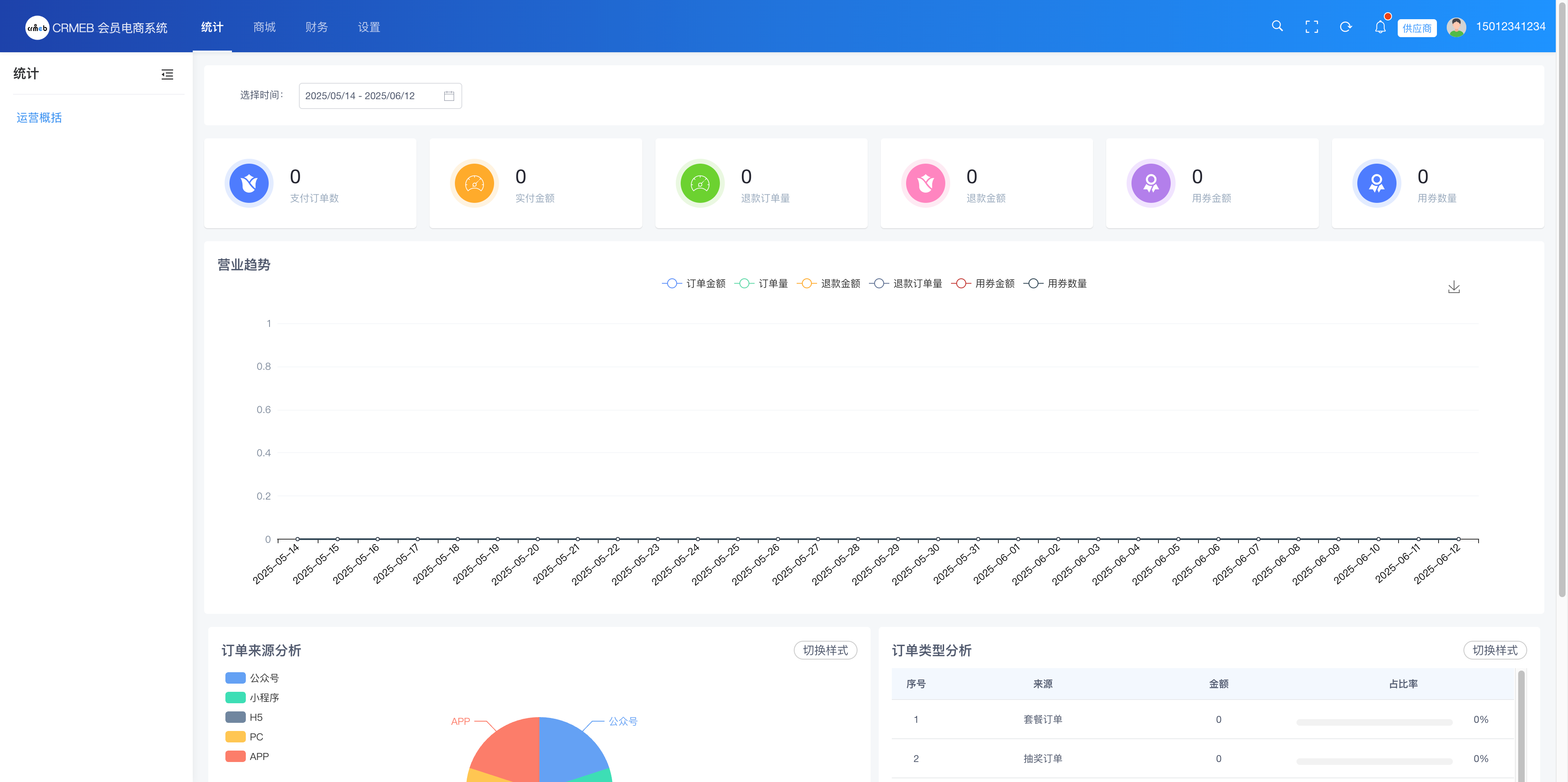Click the user avatar picture
Viewport: 1568px width, 782px height.
pyautogui.click(x=1456, y=27)
